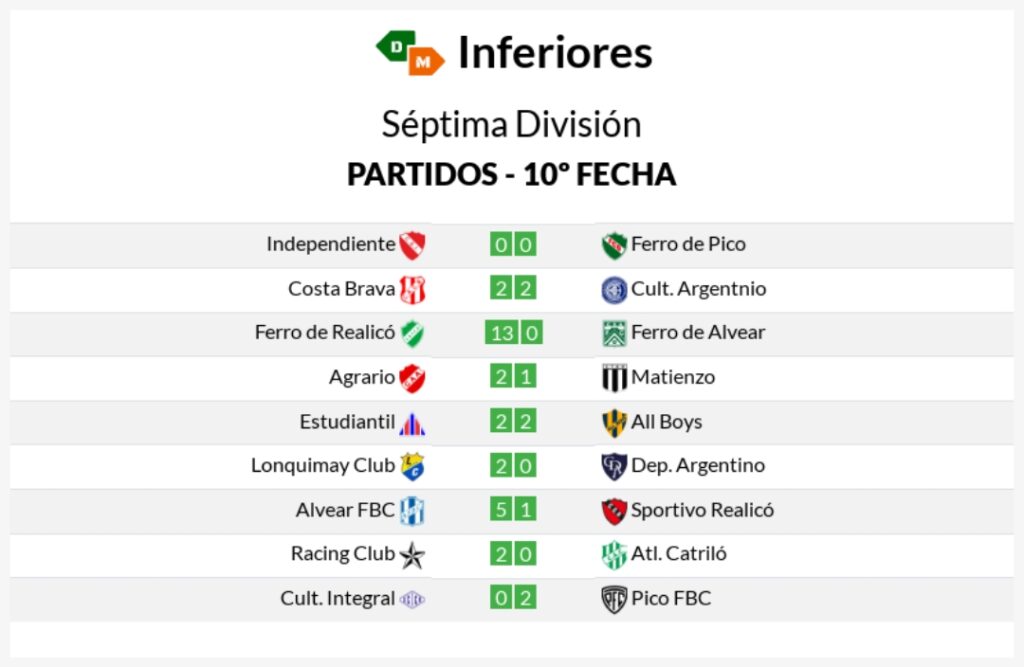This screenshot has width=1024, height=667.
Task: Click the Matienzo striped shield icon
Action: (613, 378)
